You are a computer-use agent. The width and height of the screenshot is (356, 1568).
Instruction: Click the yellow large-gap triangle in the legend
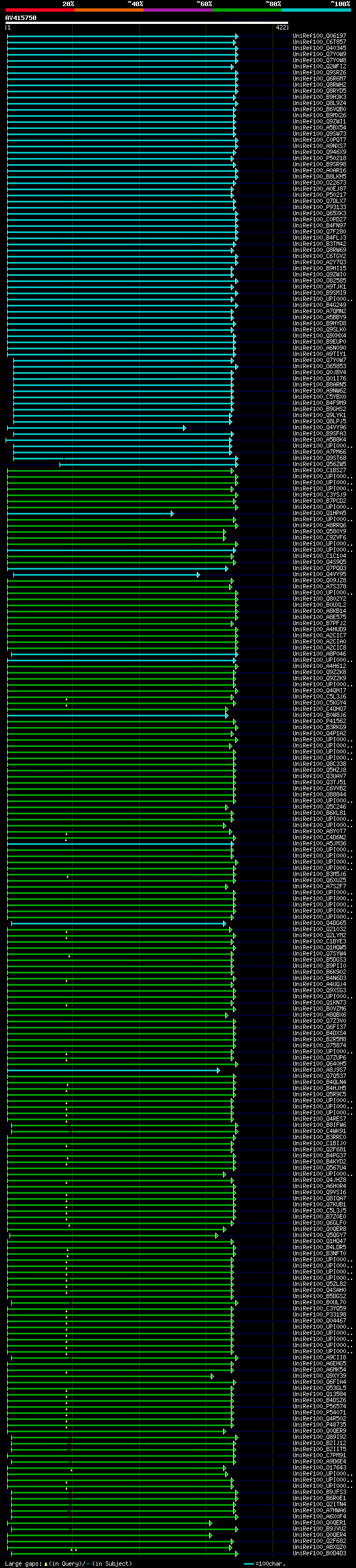(x=46, y=1563)
